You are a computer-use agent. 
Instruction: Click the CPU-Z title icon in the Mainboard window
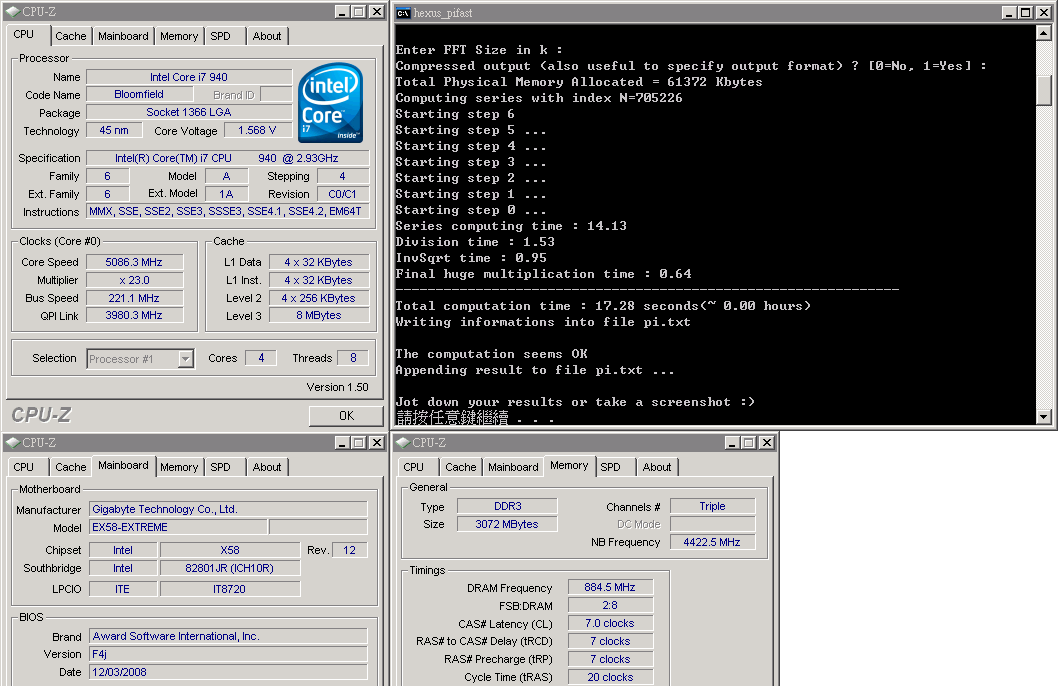(13, 442)
